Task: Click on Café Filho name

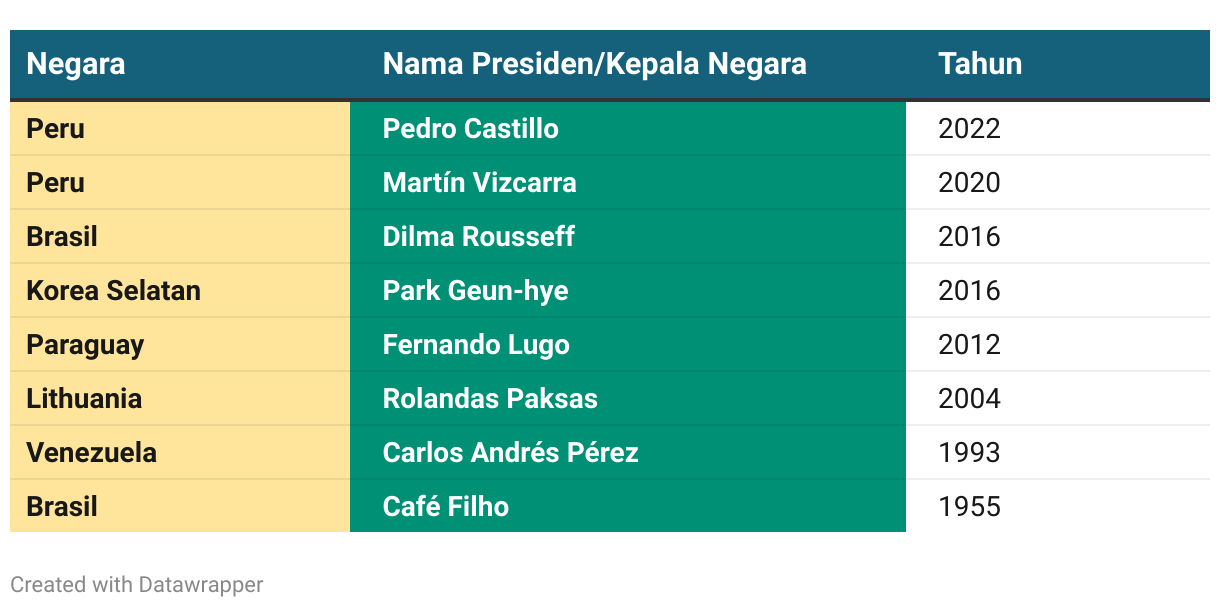Action: click(446, 507)
